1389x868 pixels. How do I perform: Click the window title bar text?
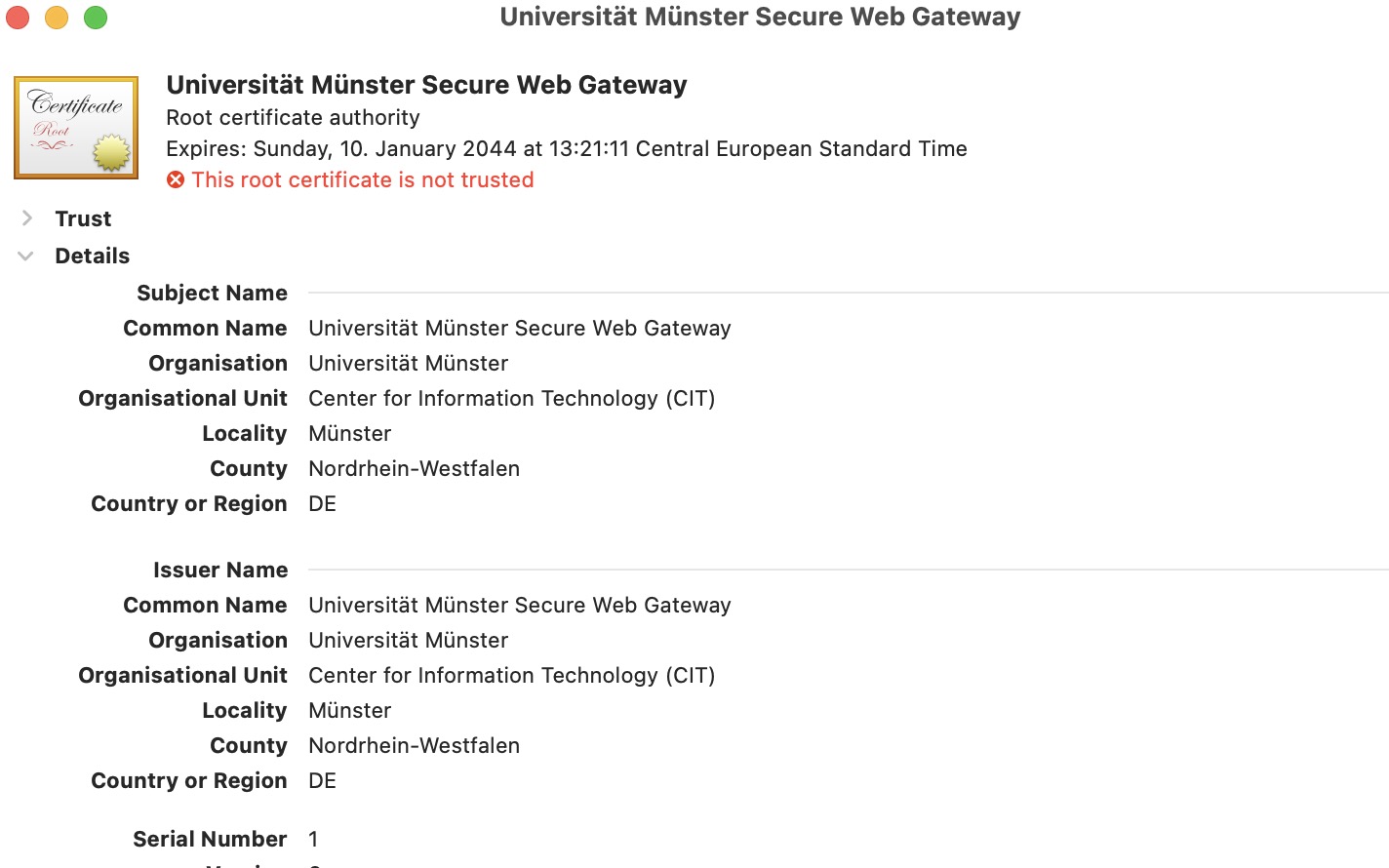point(760,17)
